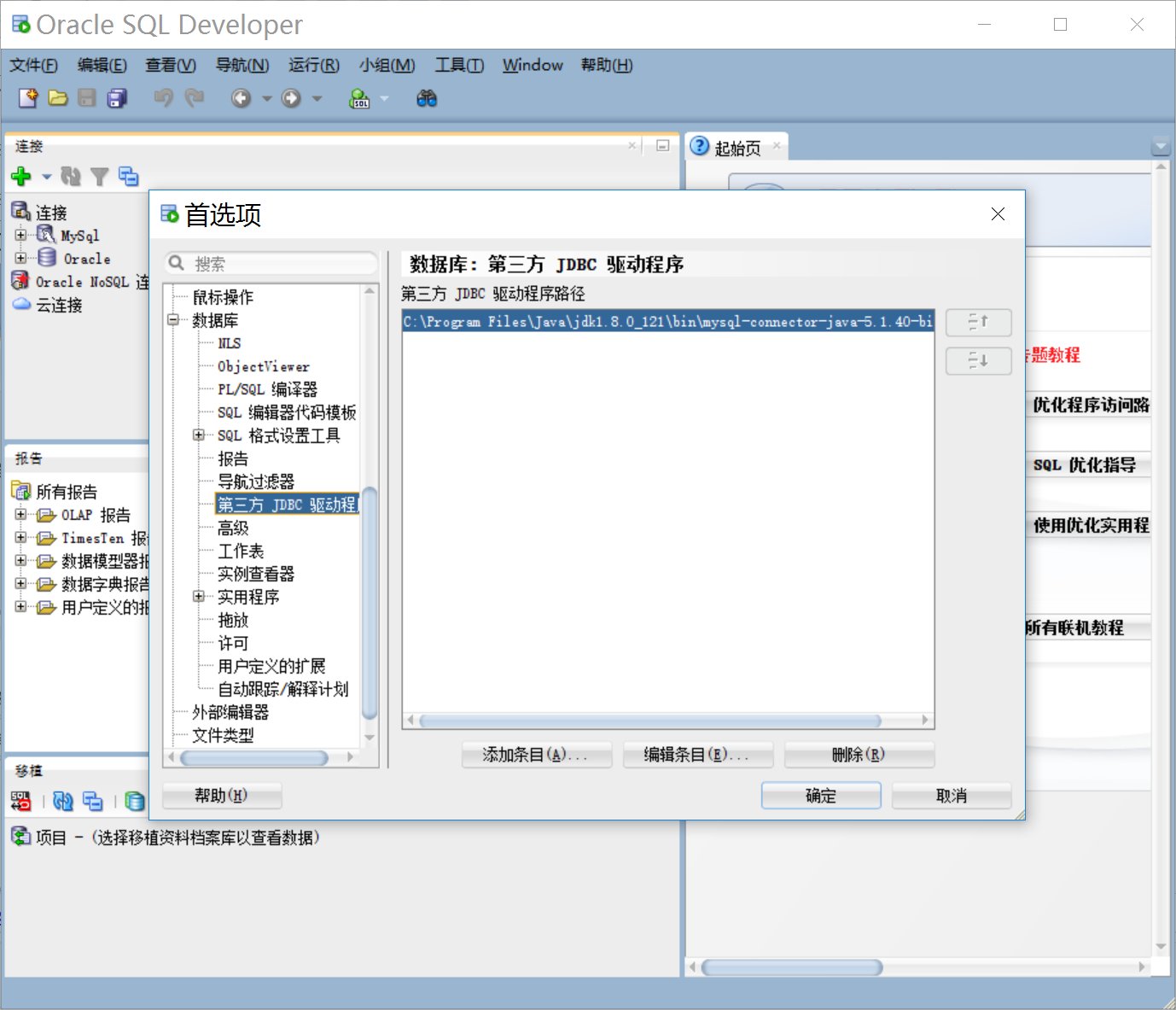Click the Open folder toolbar icon

point(58,98)
